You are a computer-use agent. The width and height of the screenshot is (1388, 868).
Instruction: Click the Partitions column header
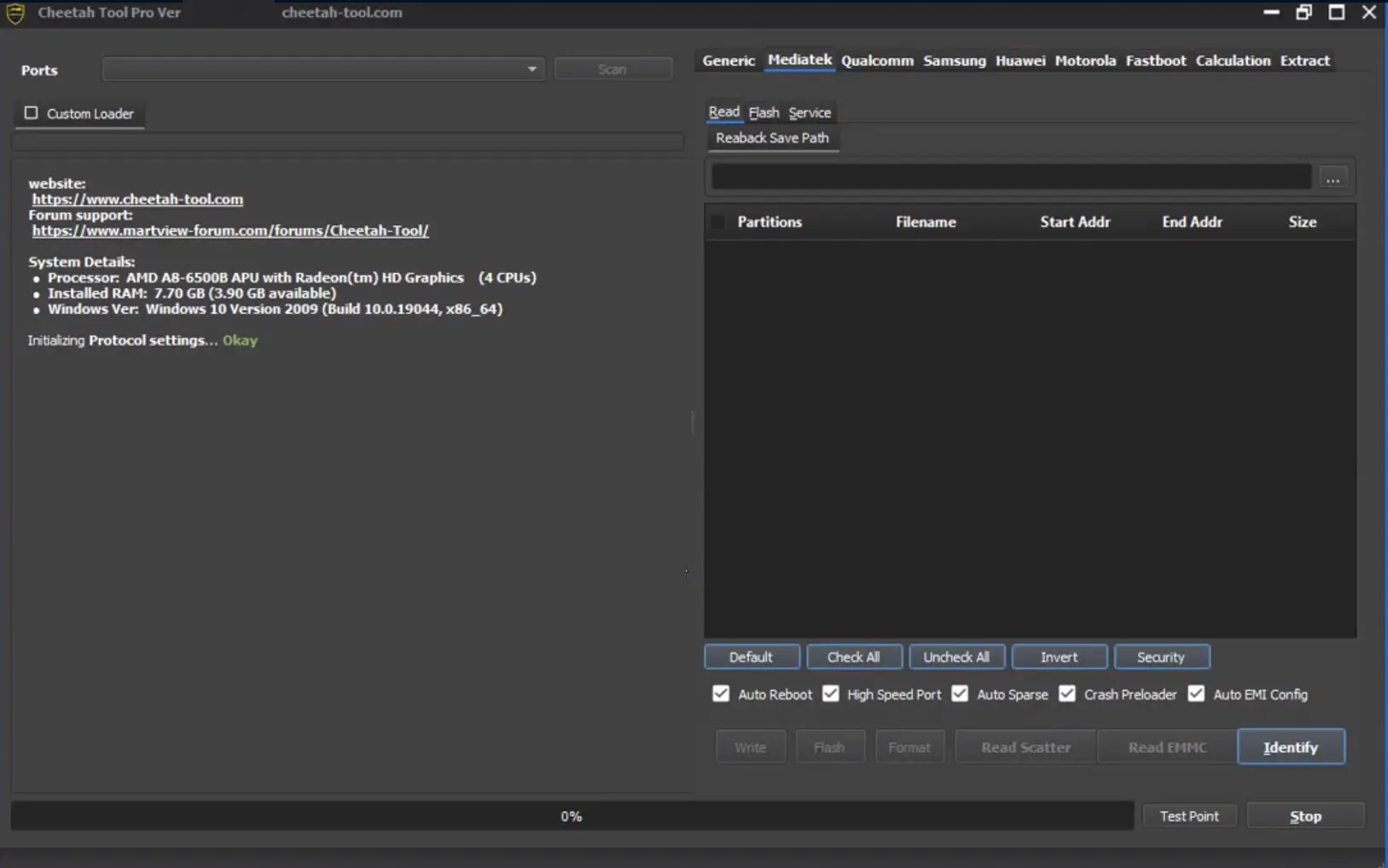tap(769, 222)
